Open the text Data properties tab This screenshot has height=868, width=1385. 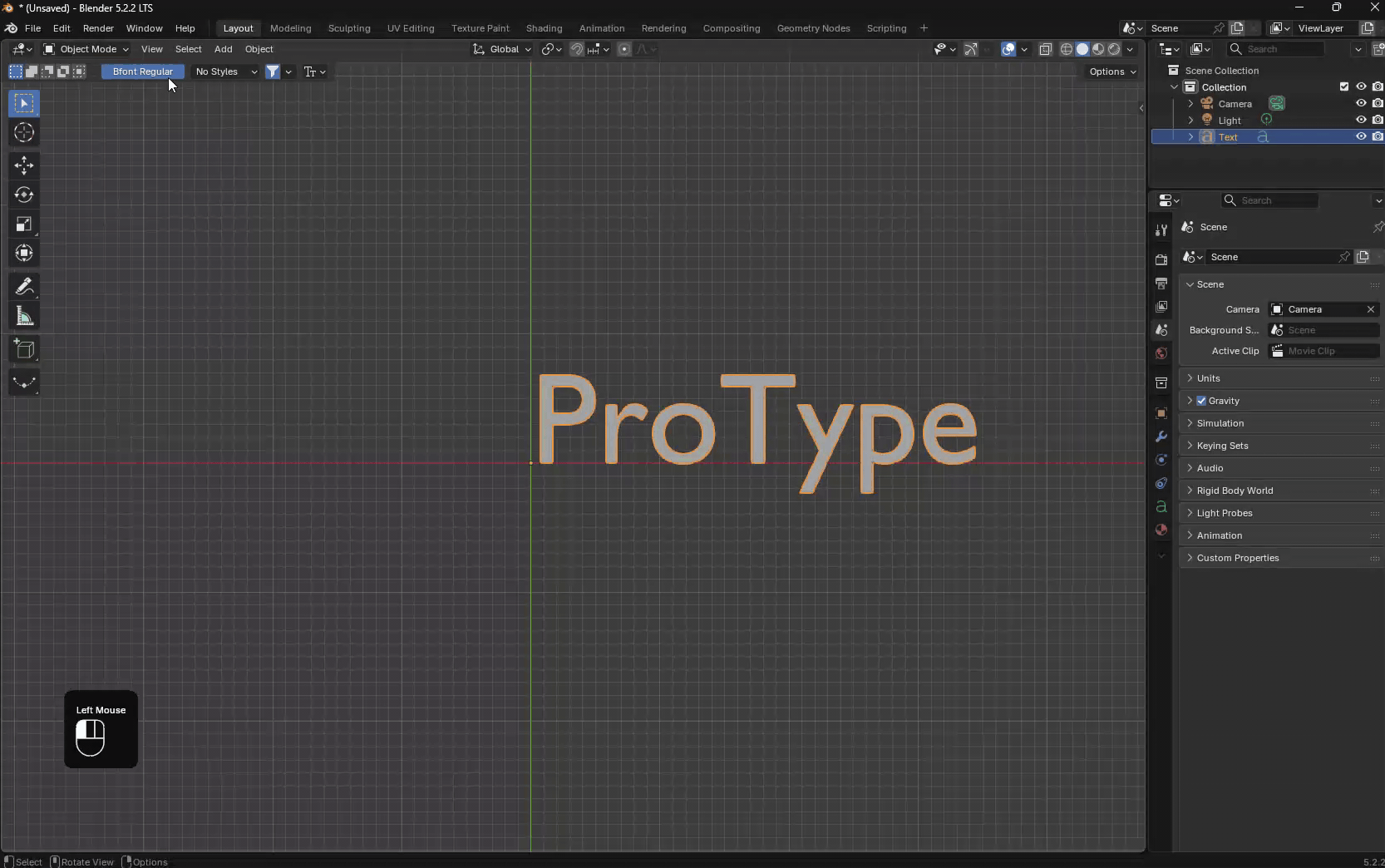point(1161,506)
